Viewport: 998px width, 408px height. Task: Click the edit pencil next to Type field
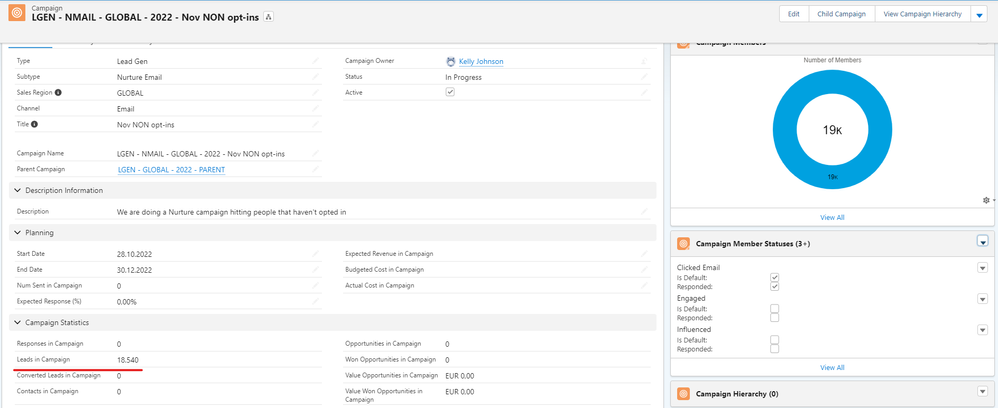[315, 61]
